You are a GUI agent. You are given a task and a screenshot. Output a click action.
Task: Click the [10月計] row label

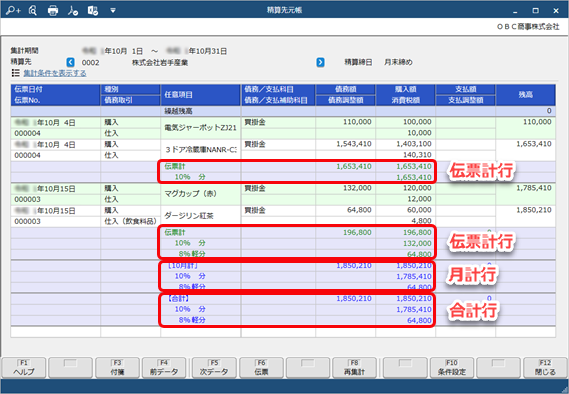182,266
